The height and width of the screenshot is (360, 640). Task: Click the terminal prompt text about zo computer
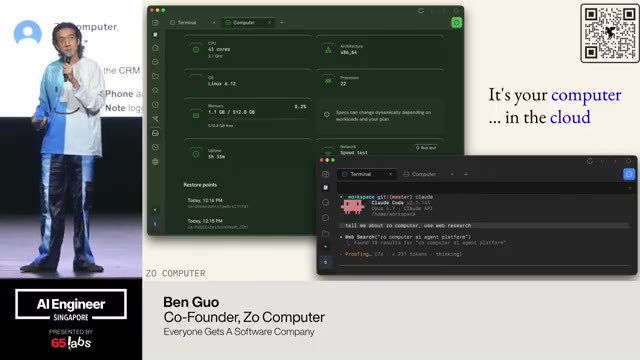(x=408, y=226)
